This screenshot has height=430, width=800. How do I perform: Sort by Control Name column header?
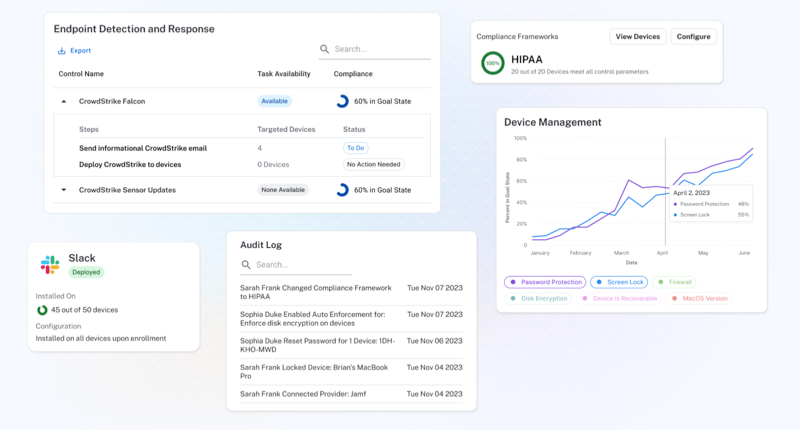click(81, 74)
